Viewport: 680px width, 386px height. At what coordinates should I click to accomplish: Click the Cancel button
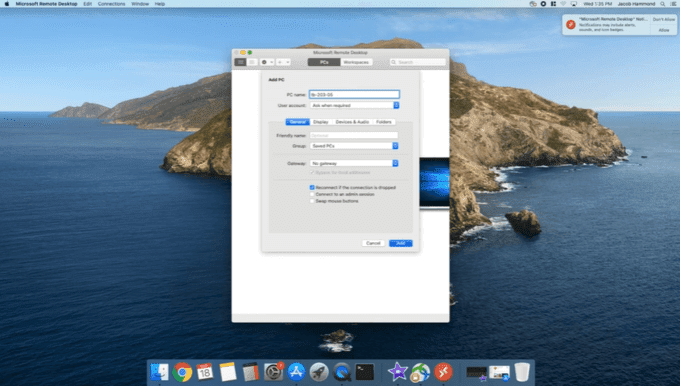(x=373, y=243)
